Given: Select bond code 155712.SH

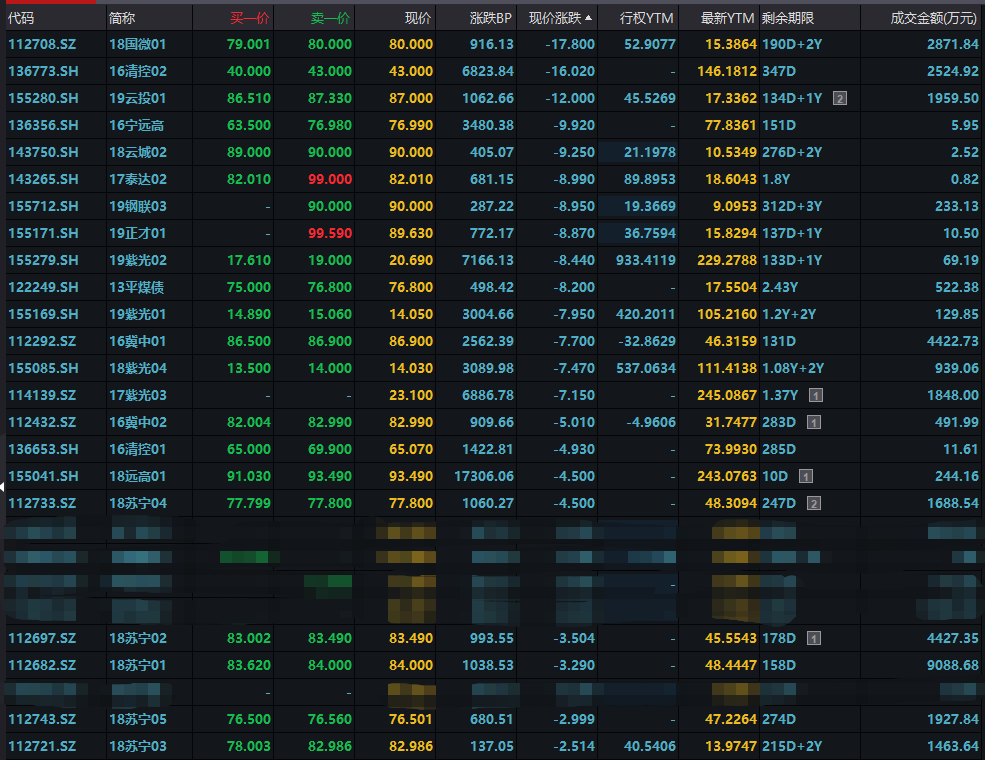Looking at the screenshot, I should pos(43,207).
